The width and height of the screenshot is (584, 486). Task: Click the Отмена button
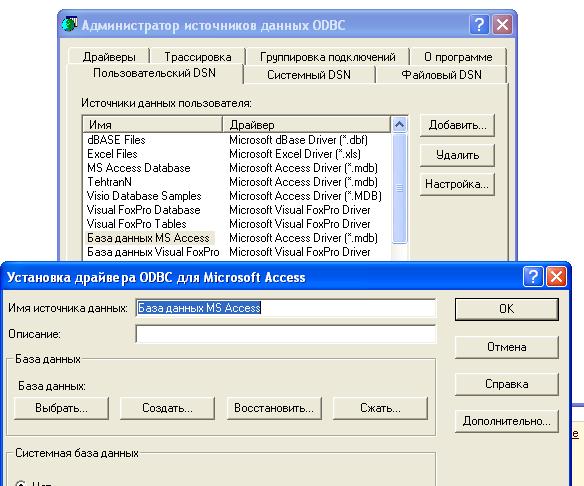click(x=507, y=347)
